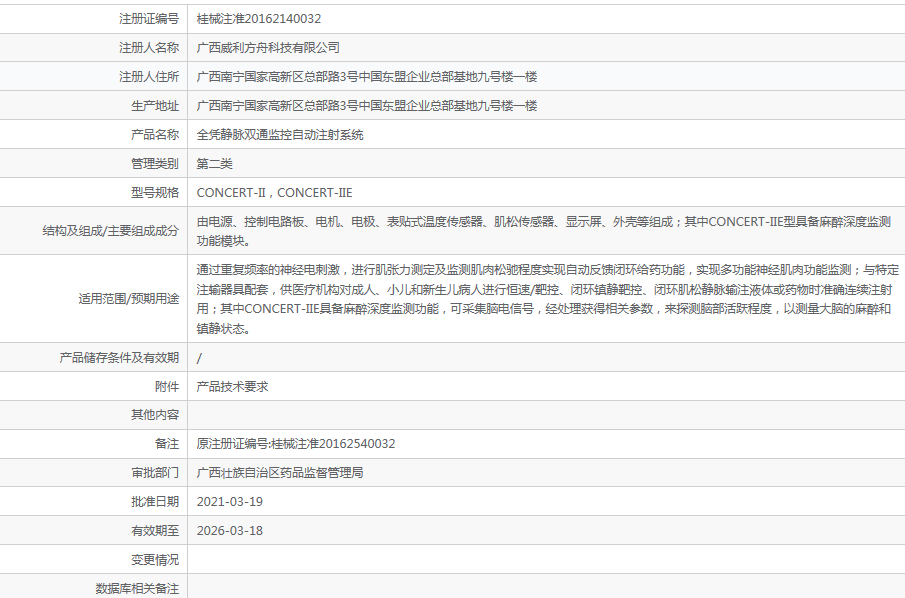
Task: Click the address value in 生产地址 row
Action: tap(367, 105)
